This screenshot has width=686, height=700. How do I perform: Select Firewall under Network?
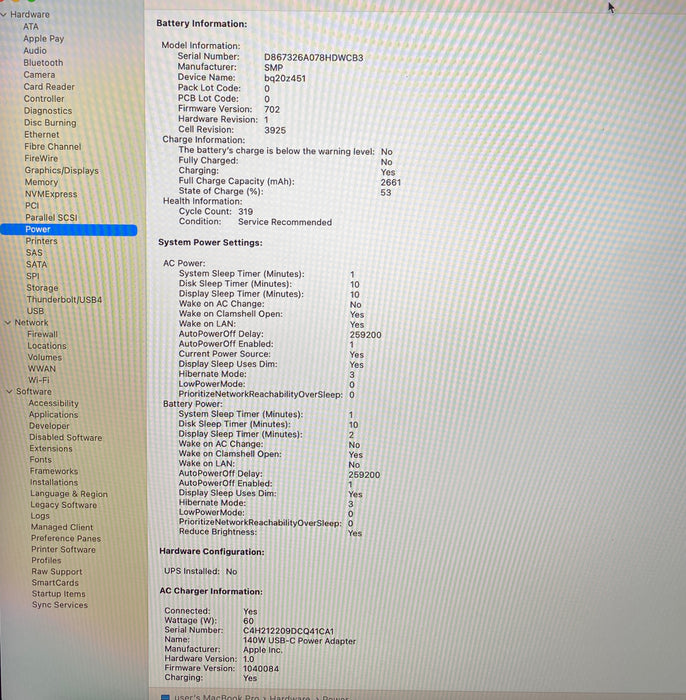pos(42,334)
